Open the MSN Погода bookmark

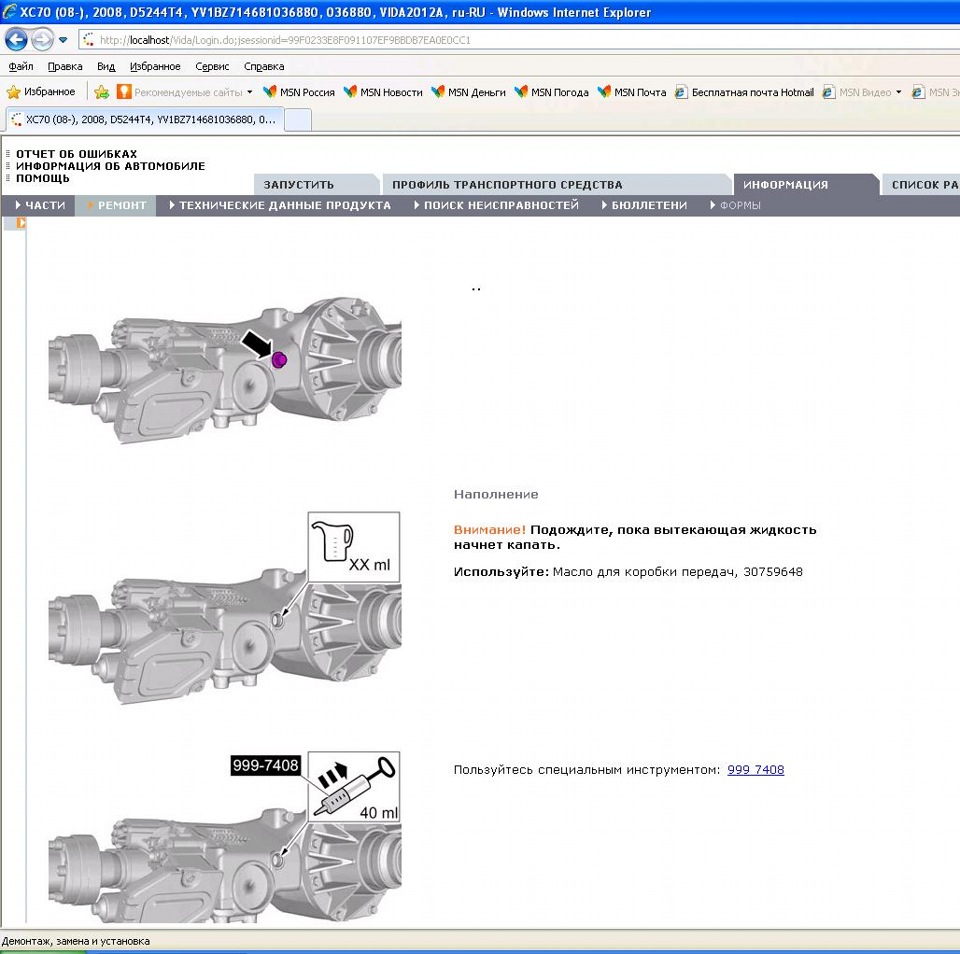pos(551,92)
